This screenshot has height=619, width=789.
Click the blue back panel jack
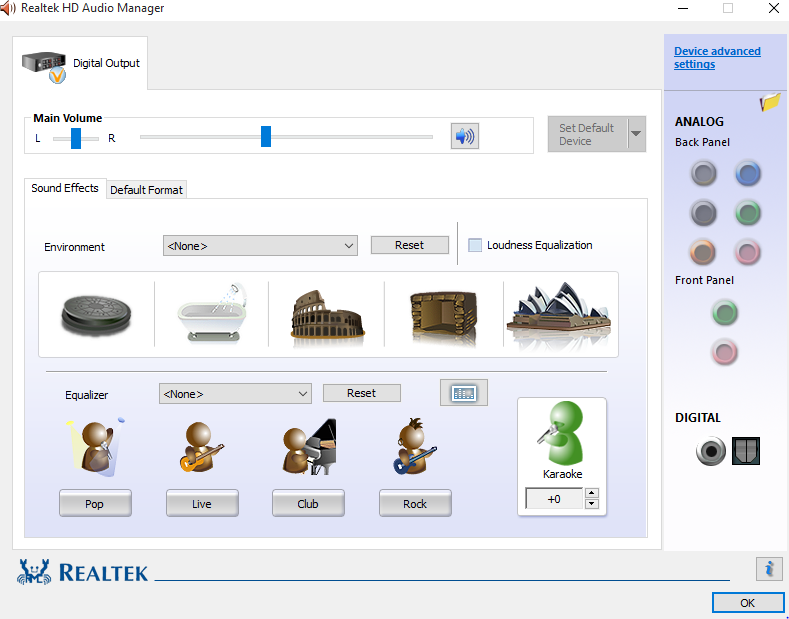(x=747, y=174)
